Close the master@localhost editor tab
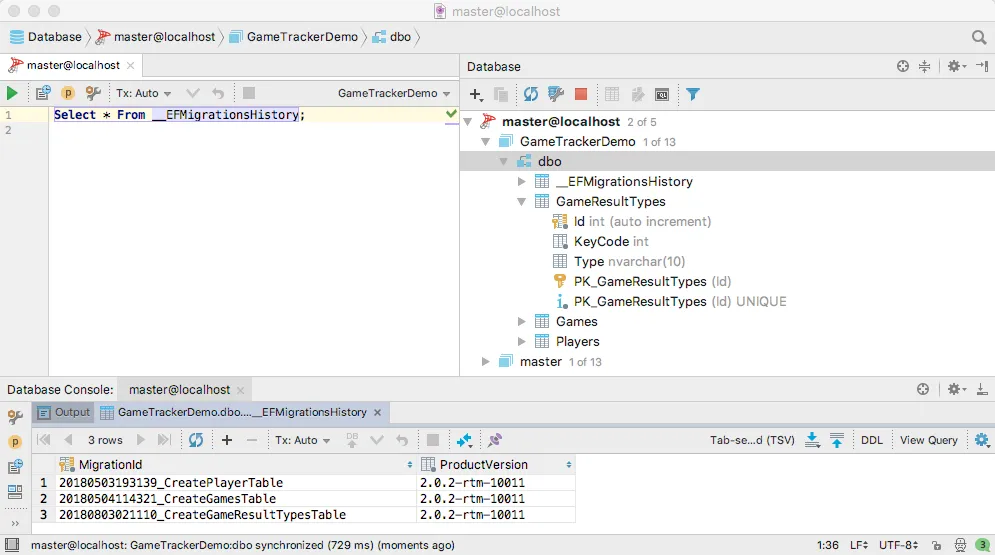The image size is (995, 555). click(x=130, y=65)
